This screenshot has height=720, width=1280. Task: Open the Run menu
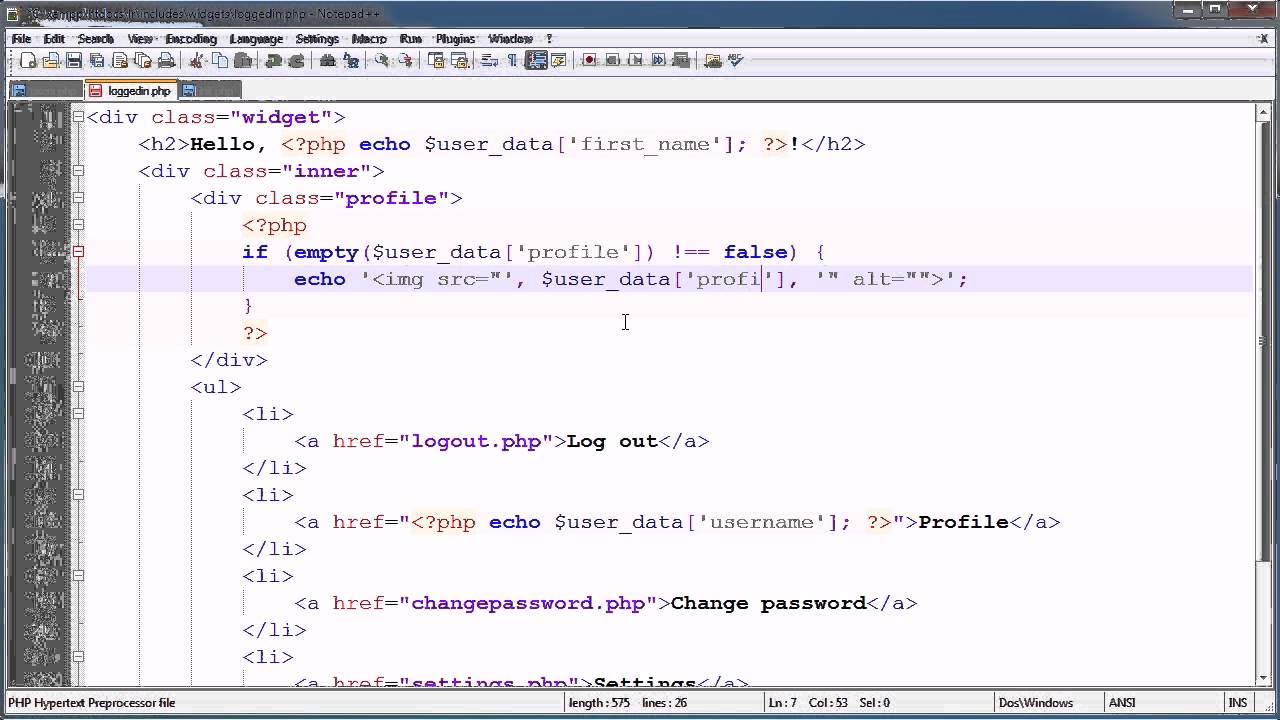[x=411, y=39]
